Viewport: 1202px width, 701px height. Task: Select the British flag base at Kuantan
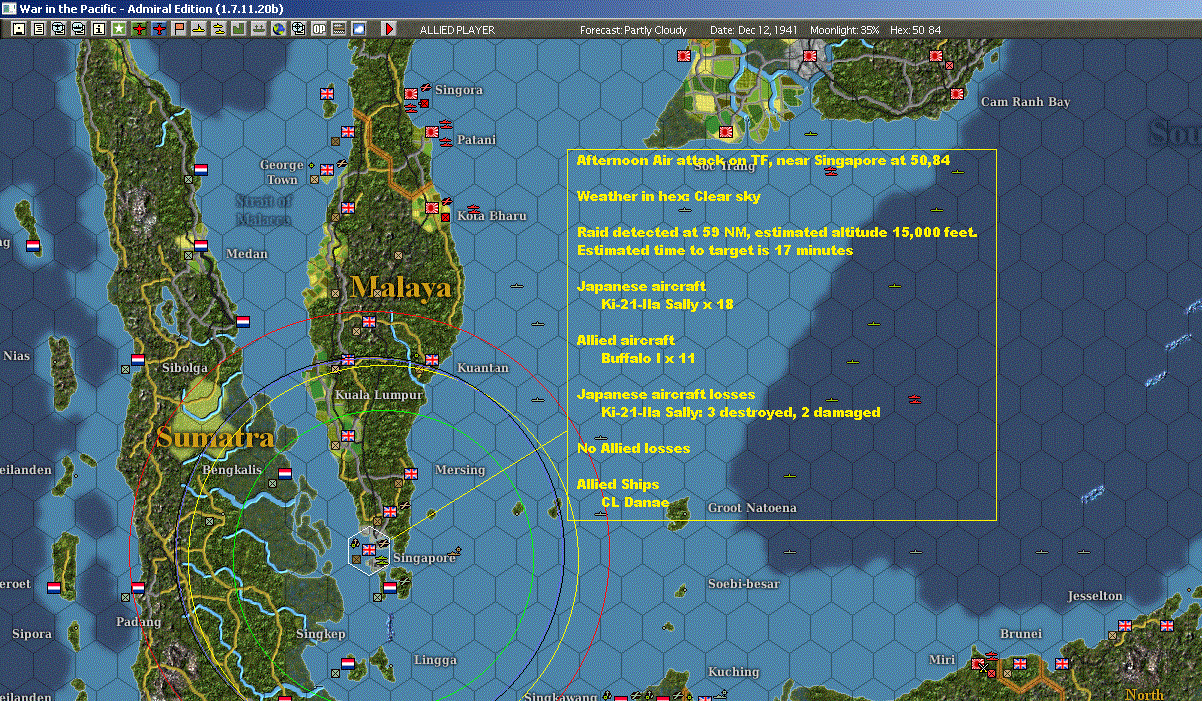tap(432, 359)
